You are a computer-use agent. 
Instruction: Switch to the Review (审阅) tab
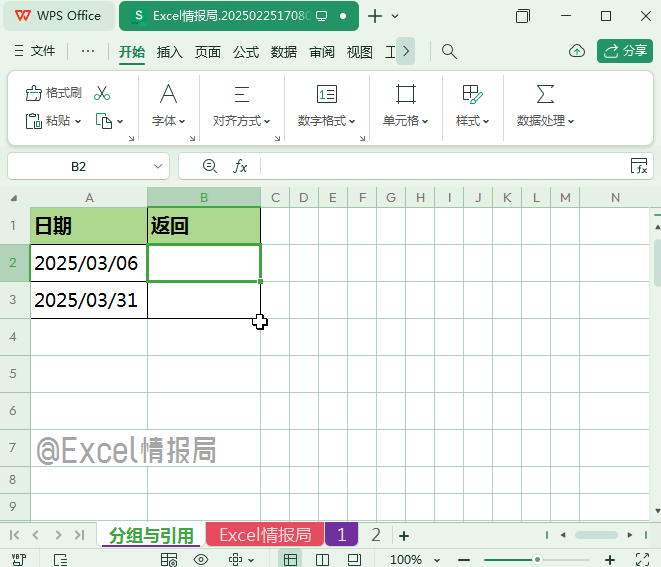(322, 52)
